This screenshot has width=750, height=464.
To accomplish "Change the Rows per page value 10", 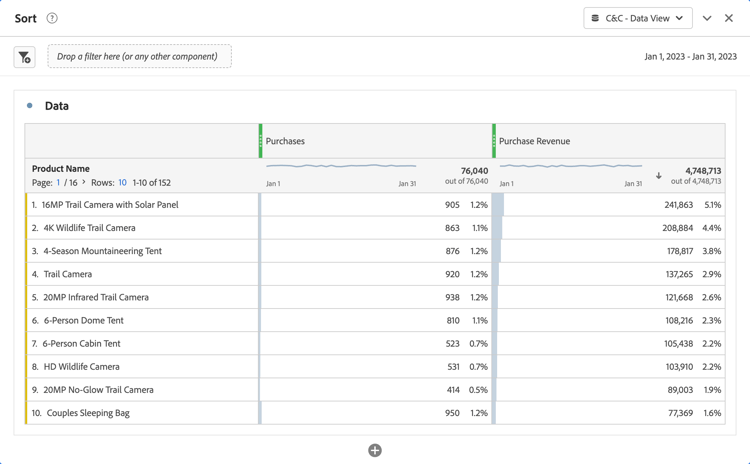I will 122,183.
